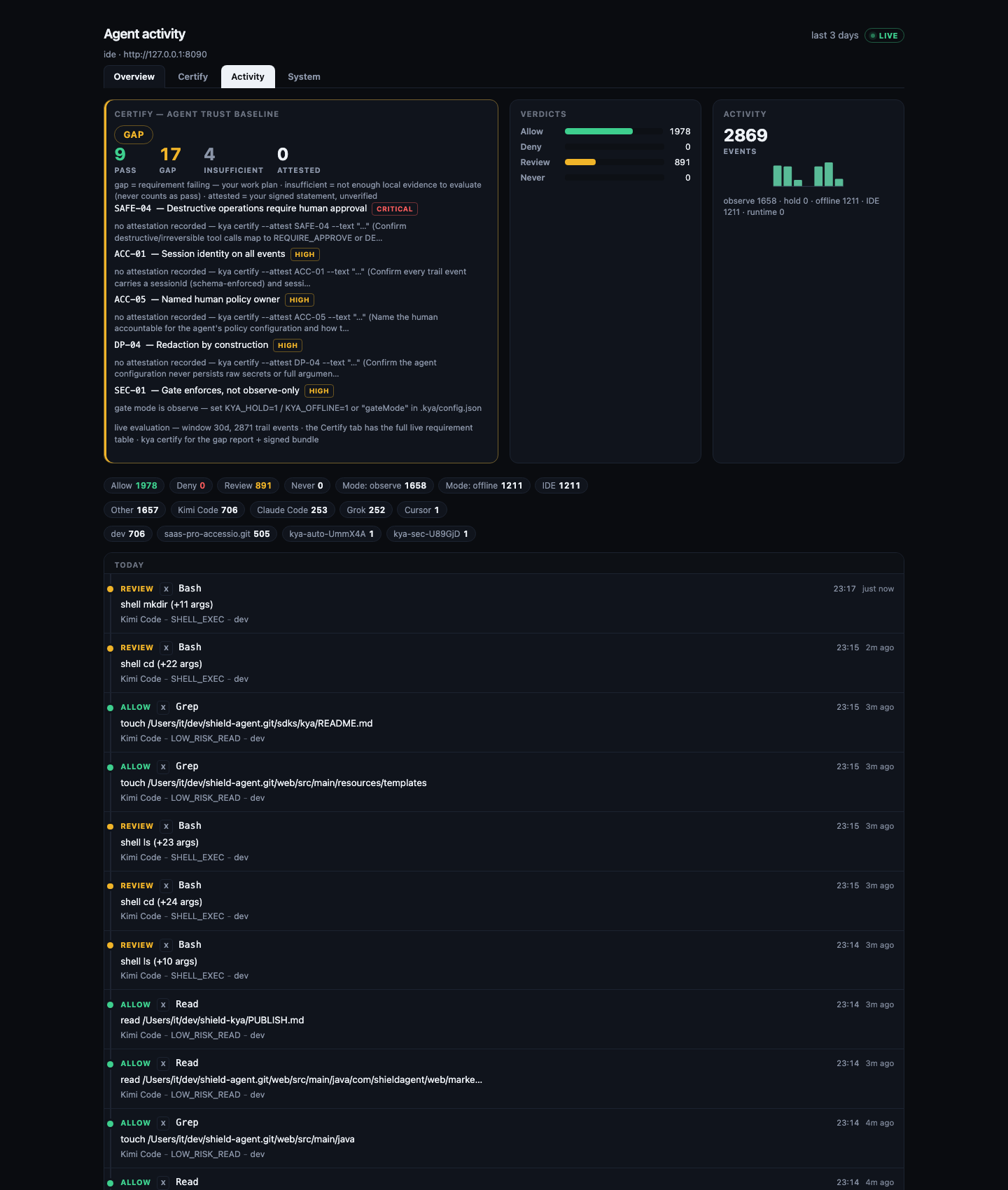The width and height of the screenshot is (1008, 1190).
Task: Toggle the Other 1657 filter chip
Action: point(135,510)
